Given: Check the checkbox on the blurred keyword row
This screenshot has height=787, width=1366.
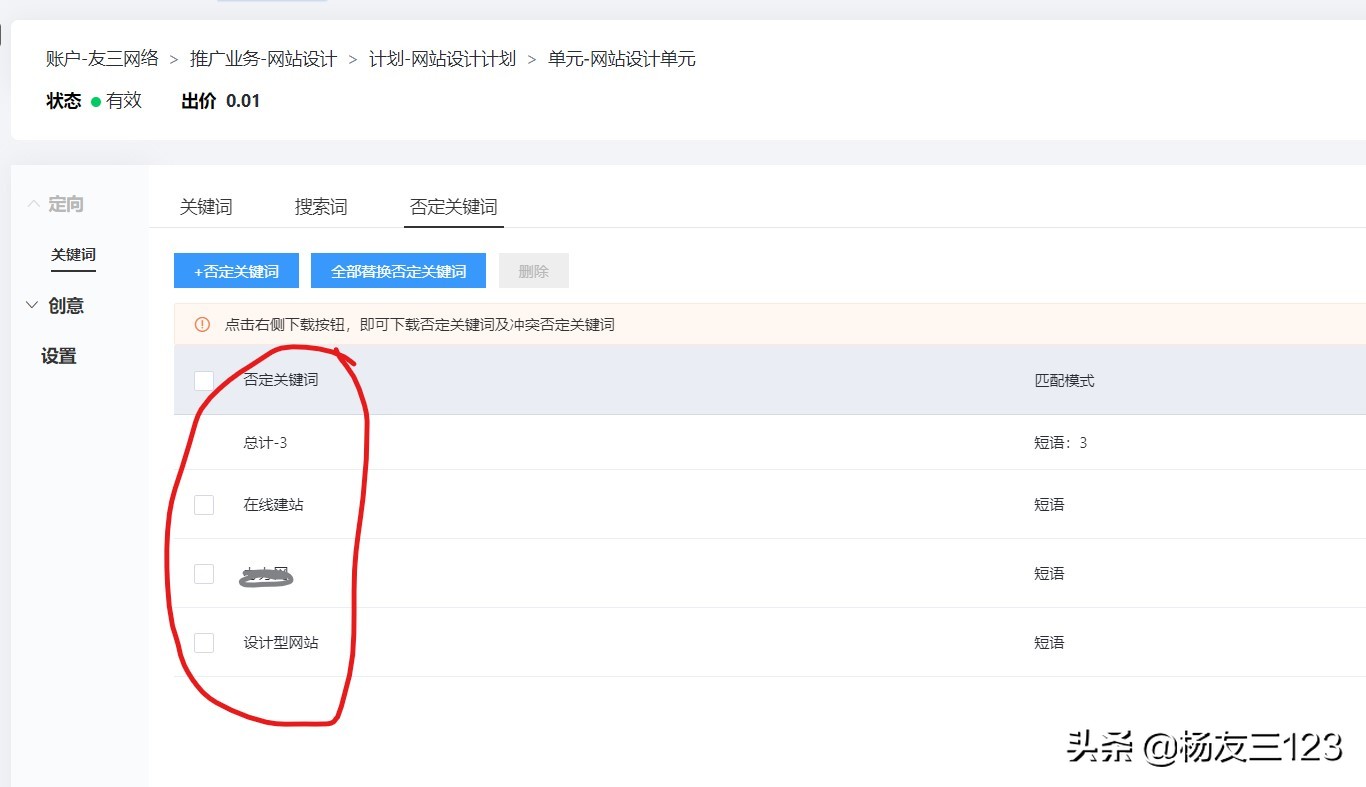Looking at the screenshot, I should [204, 573].
